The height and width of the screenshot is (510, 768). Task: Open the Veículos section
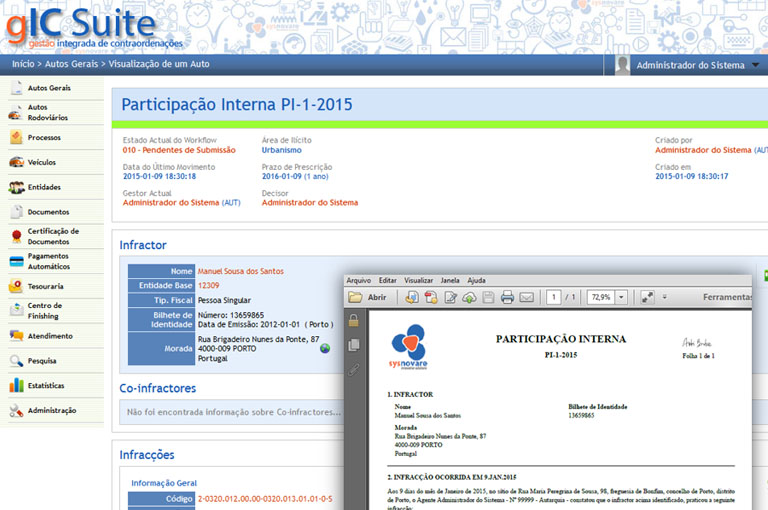coord(42,162)
